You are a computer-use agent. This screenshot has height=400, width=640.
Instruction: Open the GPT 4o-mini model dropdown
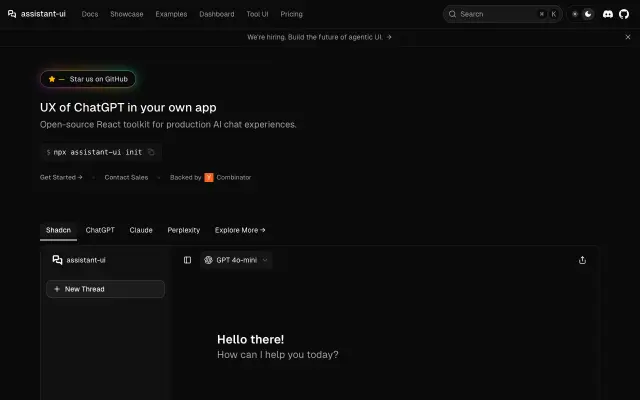[x=236, y=260]
